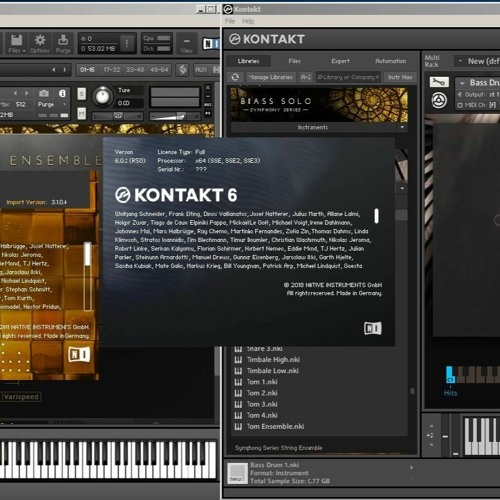Click the Kontakt logo in right window header

click(x=235, y=39)
